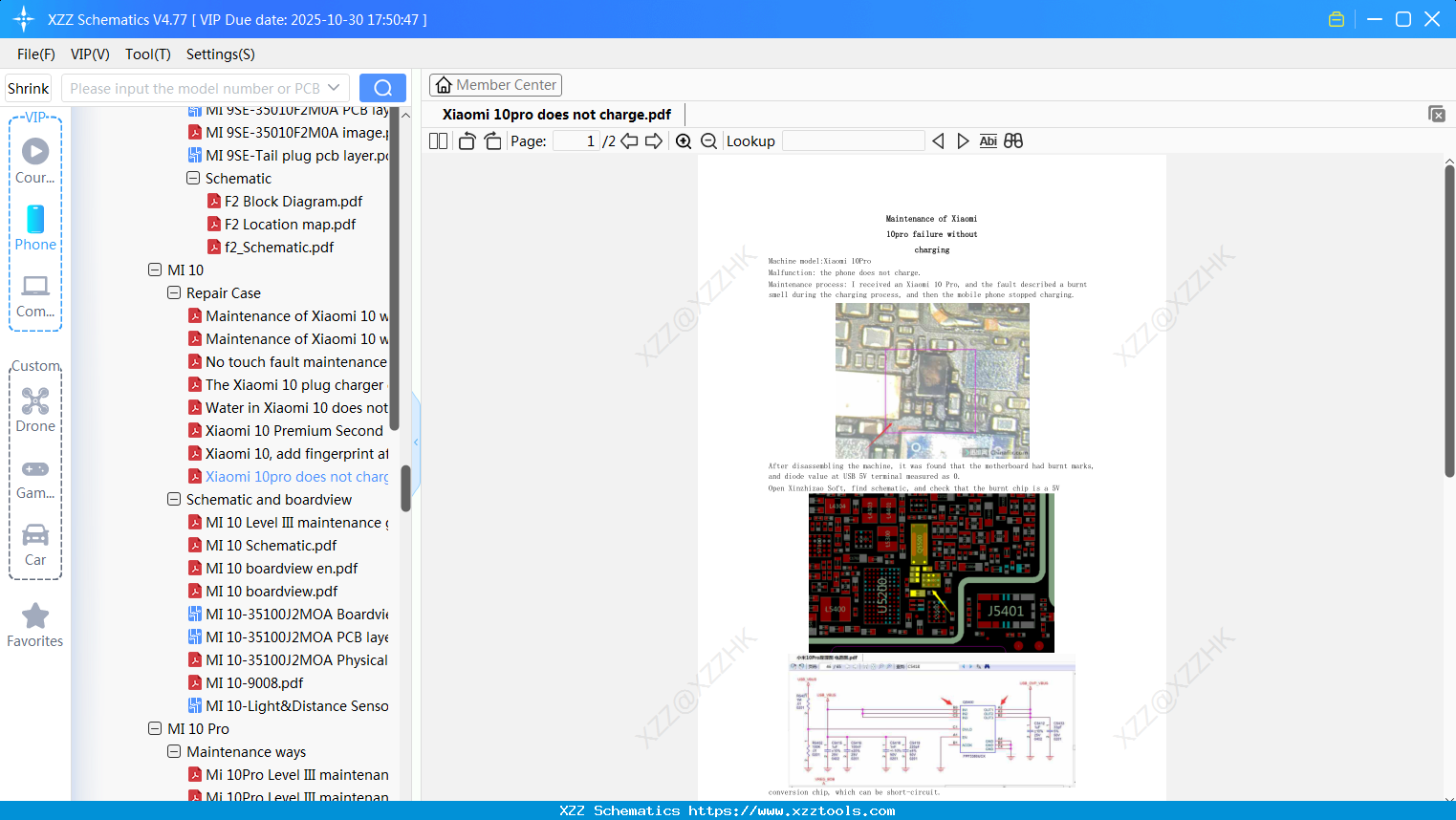This screenshot has height=820, width=1456.
Task: Open MI 10-9008.pdf file
Action: [246, 683]
